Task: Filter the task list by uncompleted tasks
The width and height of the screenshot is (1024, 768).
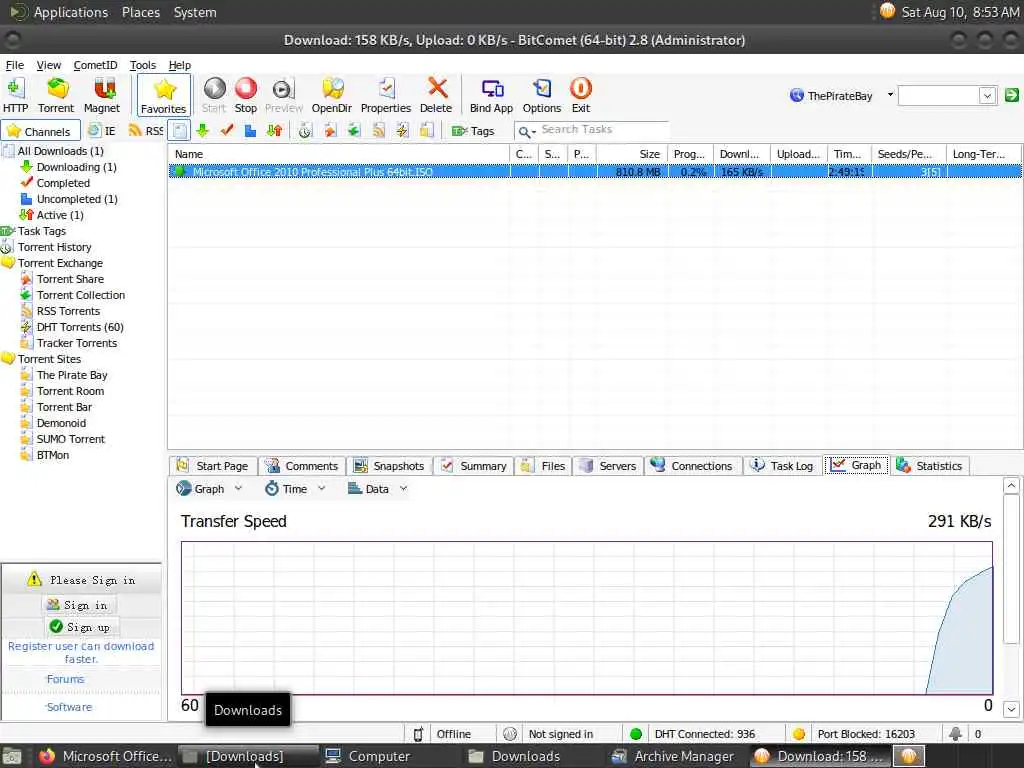Action: point(250,131)
